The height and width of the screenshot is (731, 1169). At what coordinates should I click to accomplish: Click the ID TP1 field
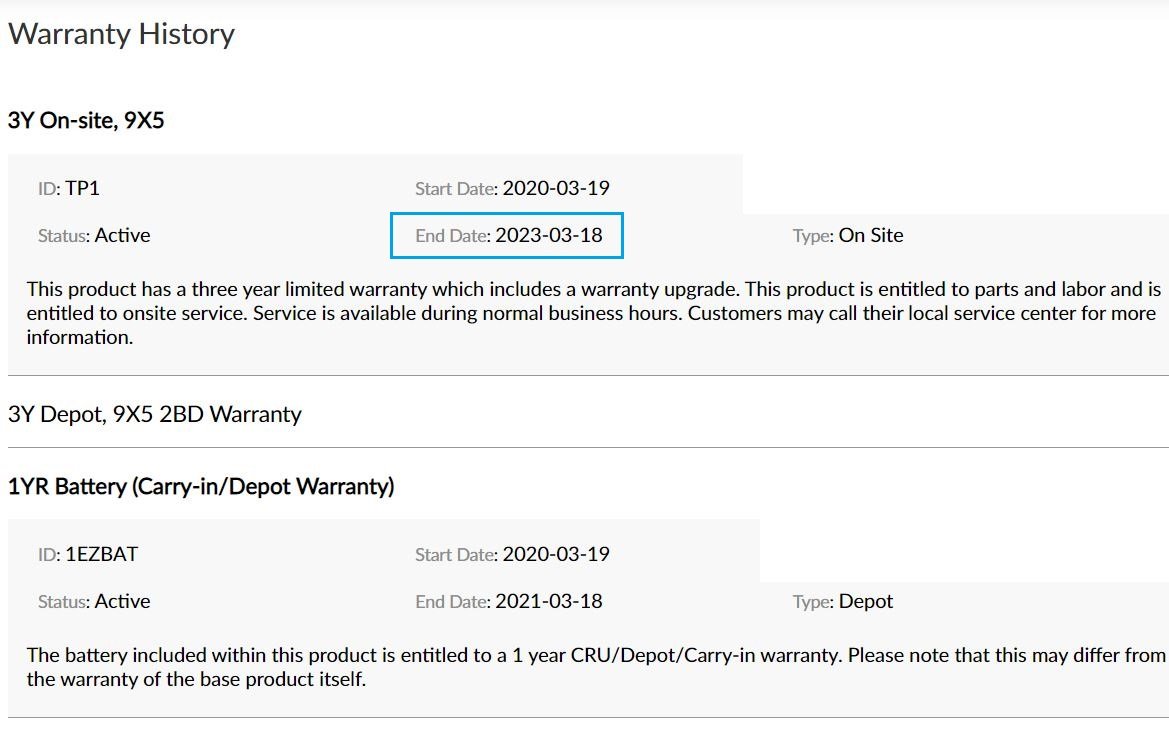point(69,188)
